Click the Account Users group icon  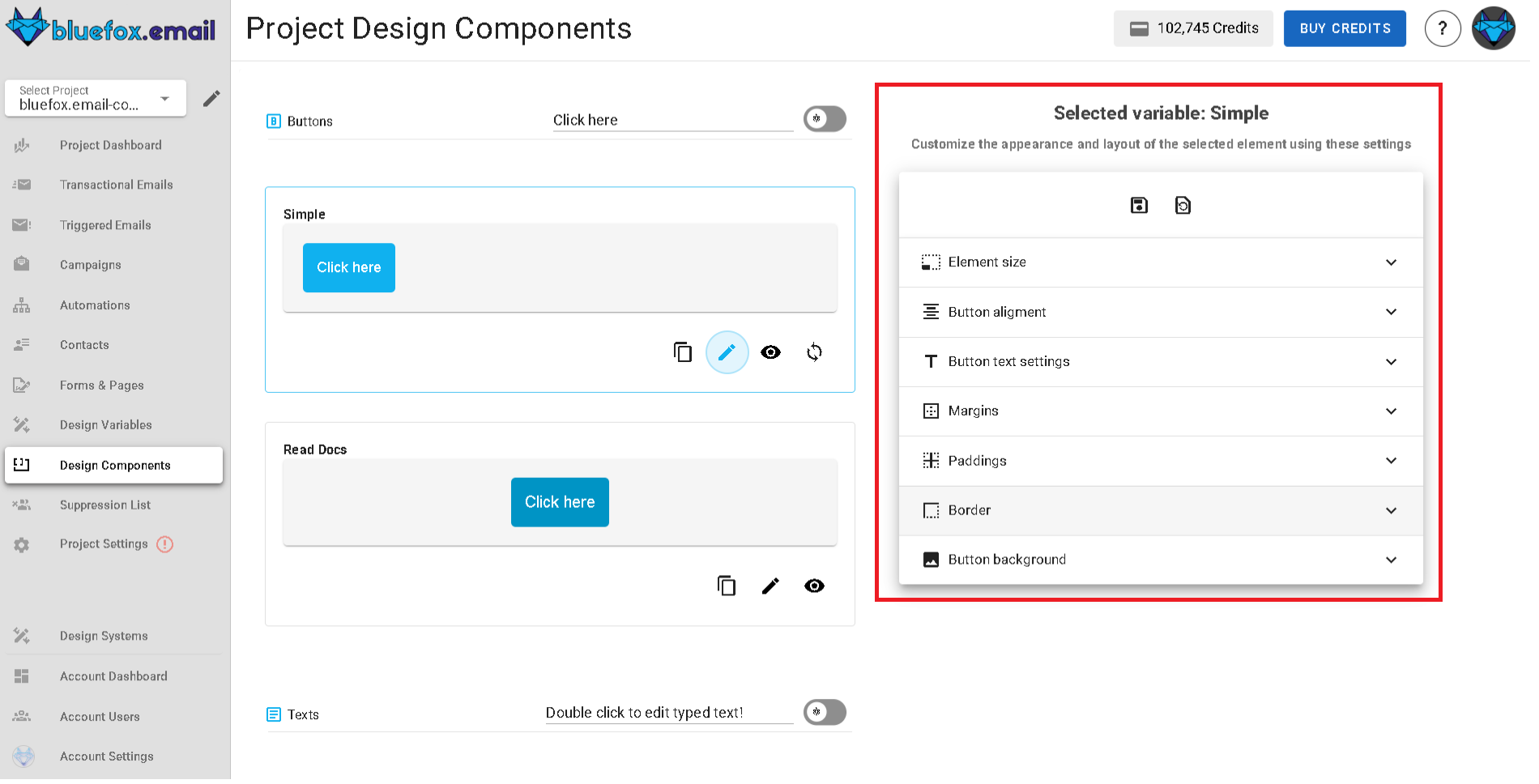pos(22,718)
